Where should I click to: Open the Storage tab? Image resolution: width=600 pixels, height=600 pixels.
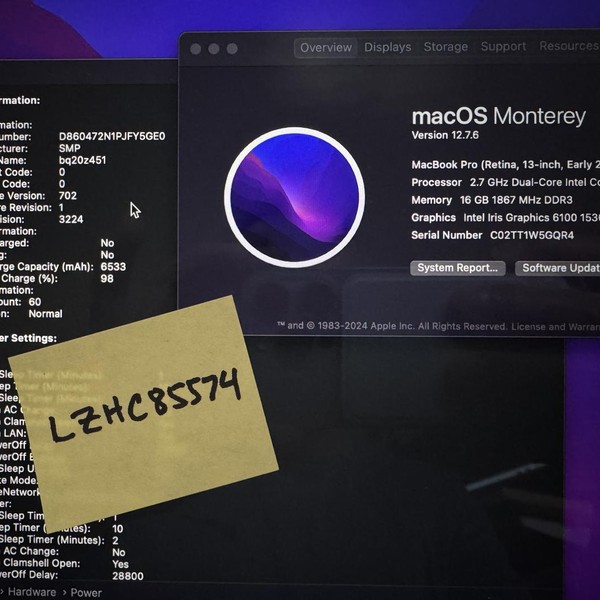[x=446, y=47]
